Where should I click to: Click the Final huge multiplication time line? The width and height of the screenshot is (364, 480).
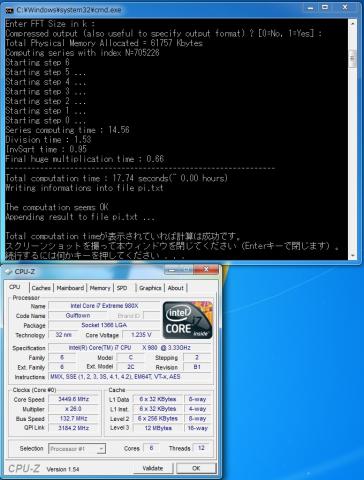coord(85,159)
